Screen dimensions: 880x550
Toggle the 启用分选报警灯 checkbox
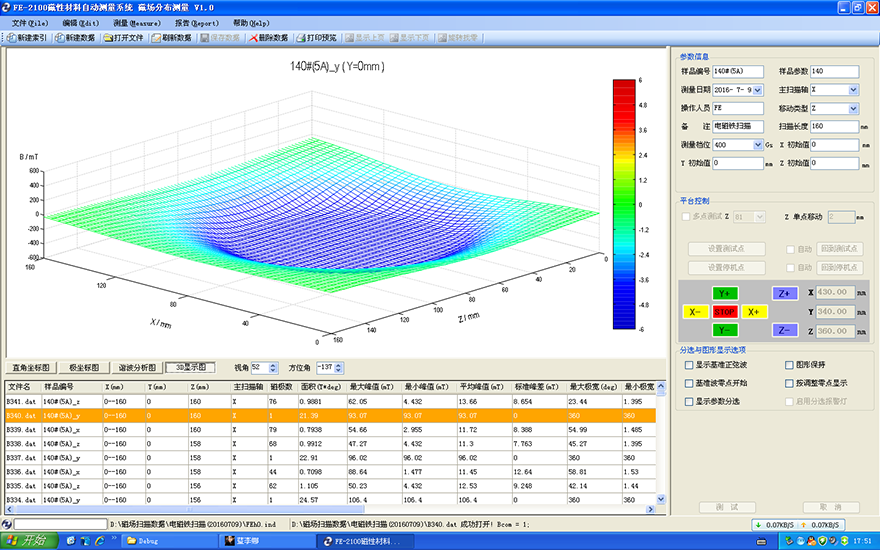click(x=789, y=402)
